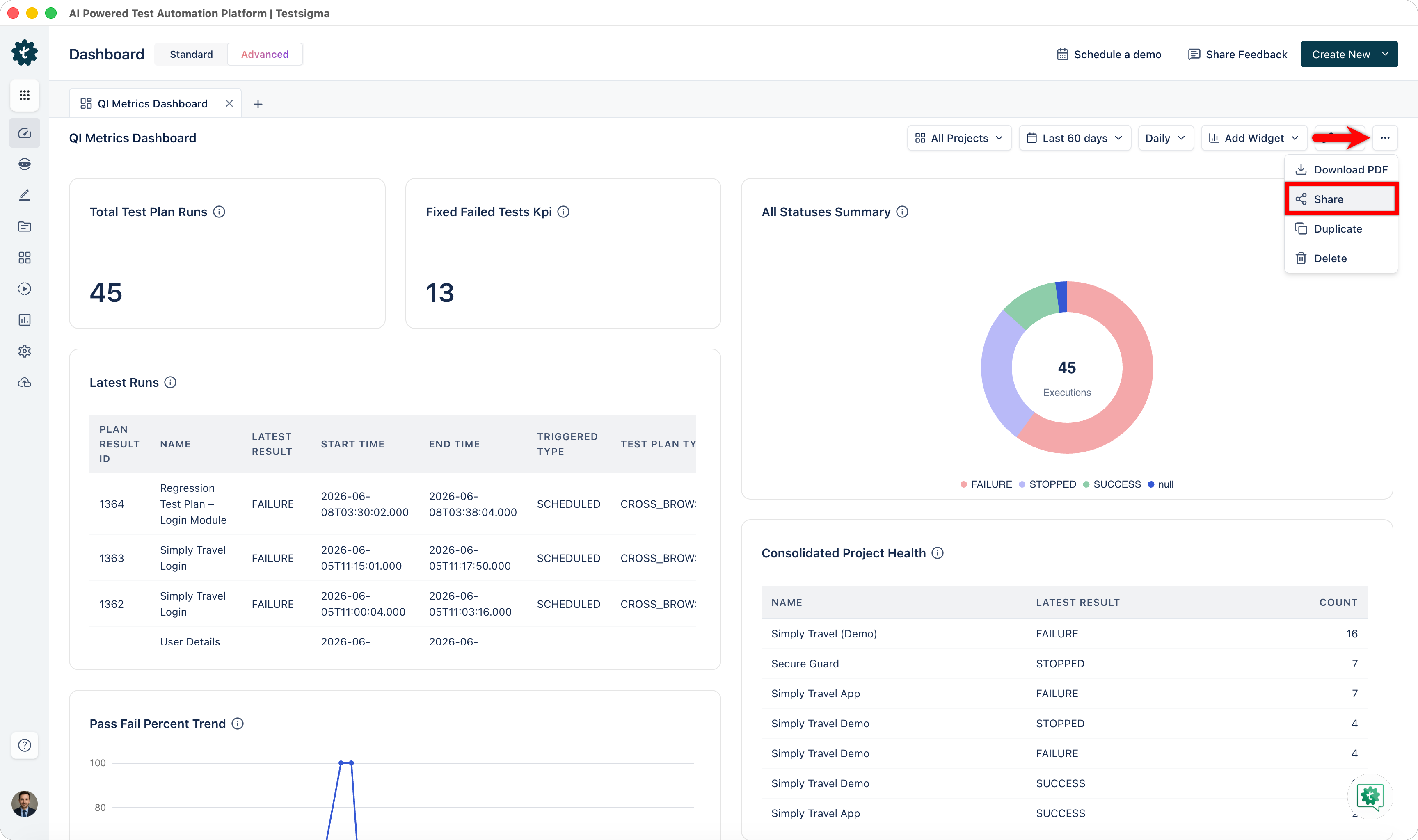
Task: Click Schedule a demo
Action: [1109, 54]
